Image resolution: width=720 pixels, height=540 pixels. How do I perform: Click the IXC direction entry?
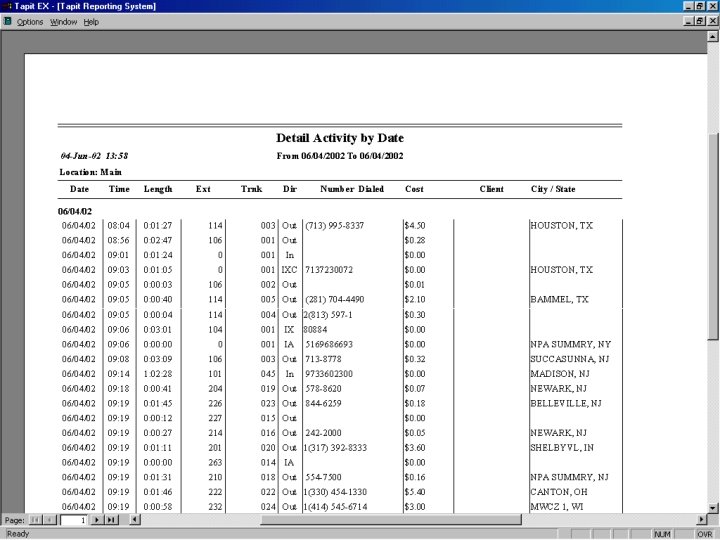click(x=289, y=270)
